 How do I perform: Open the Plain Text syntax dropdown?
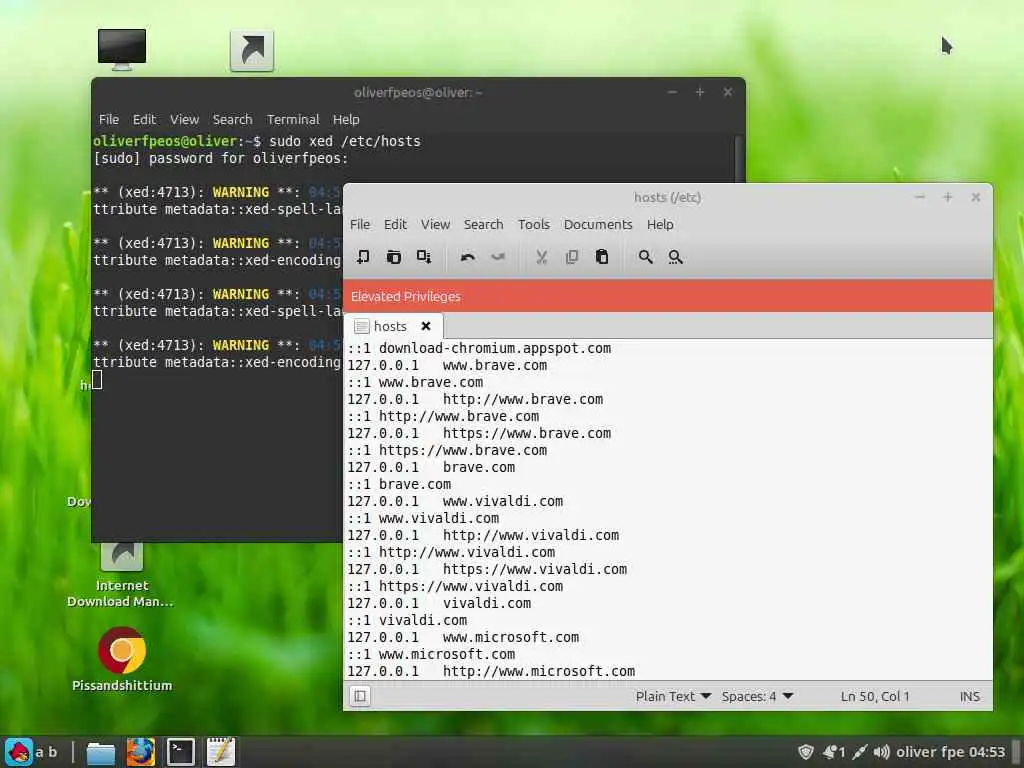click(673, 696)
